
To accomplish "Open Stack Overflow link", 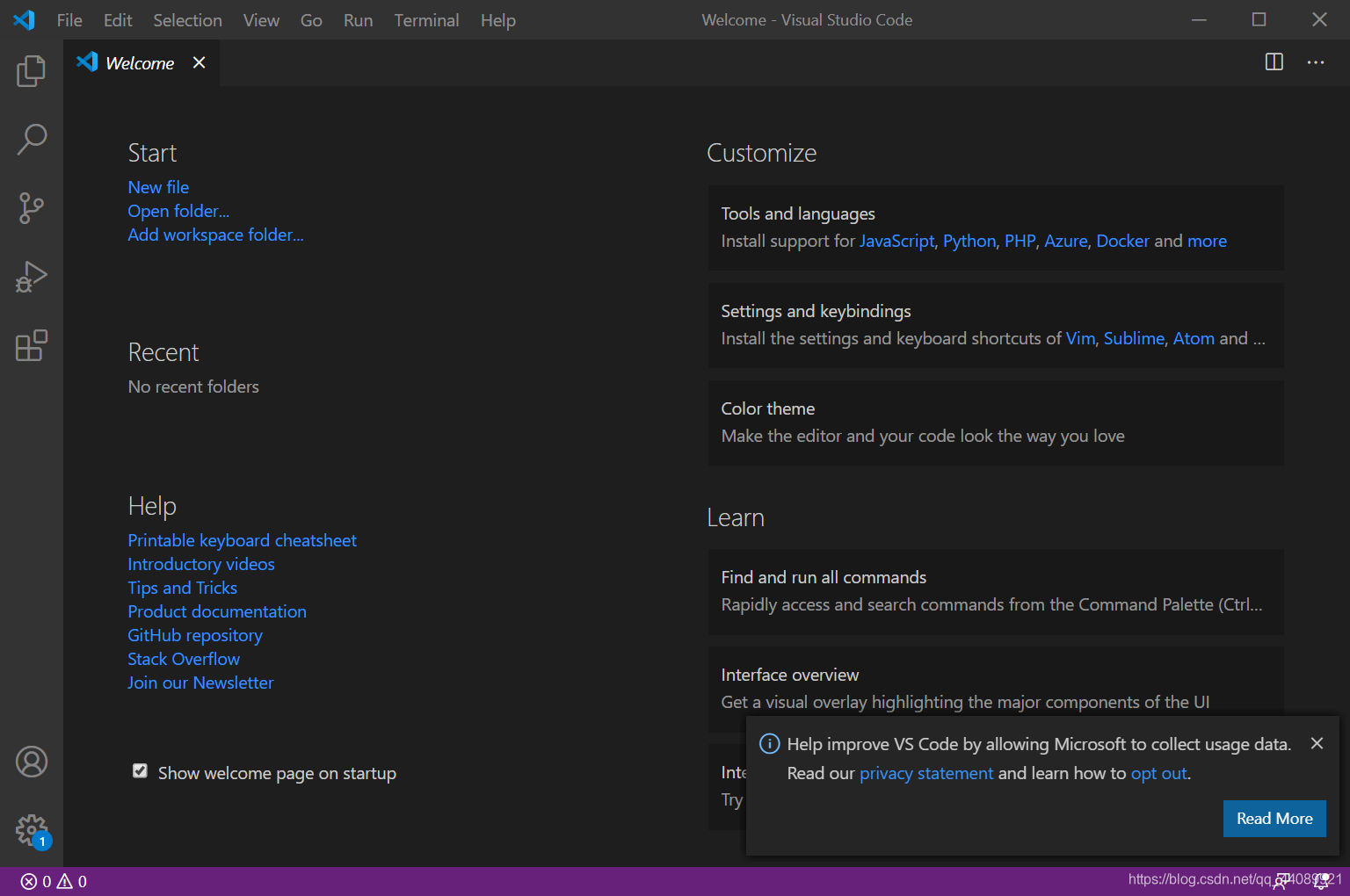I will [184, 659].
